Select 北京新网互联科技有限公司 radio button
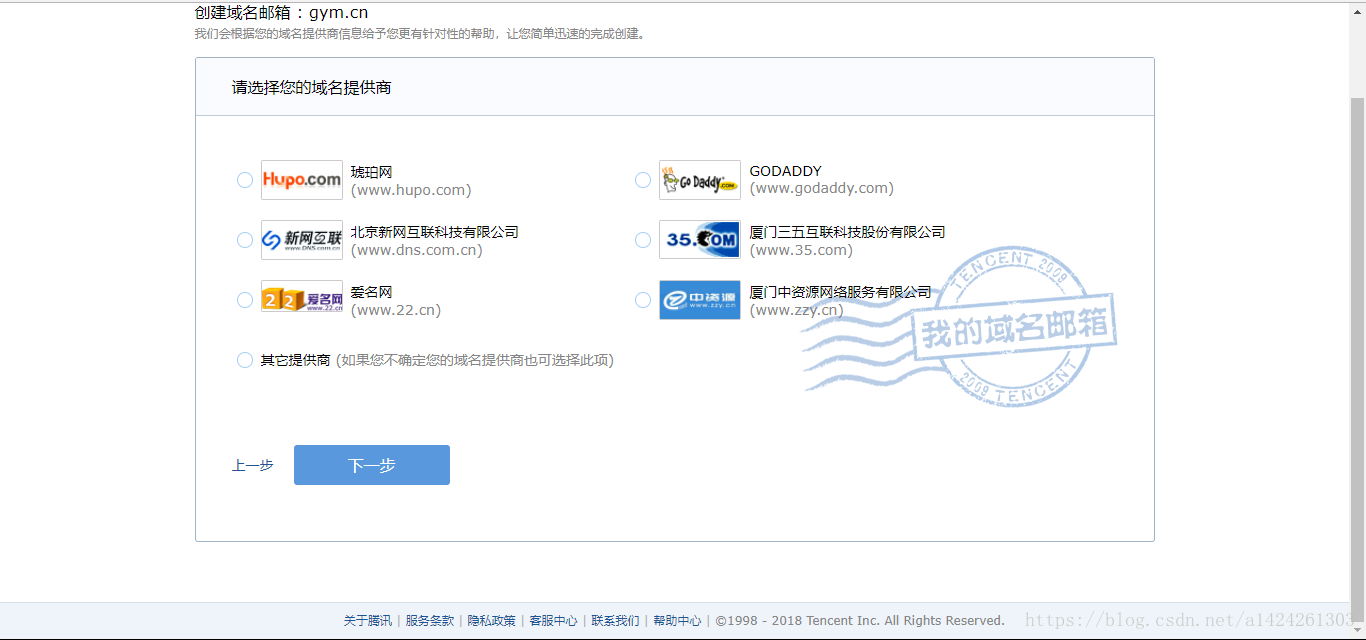This screenshot has height=640, width=1366. pyautogui.click(x=245, y=240)
